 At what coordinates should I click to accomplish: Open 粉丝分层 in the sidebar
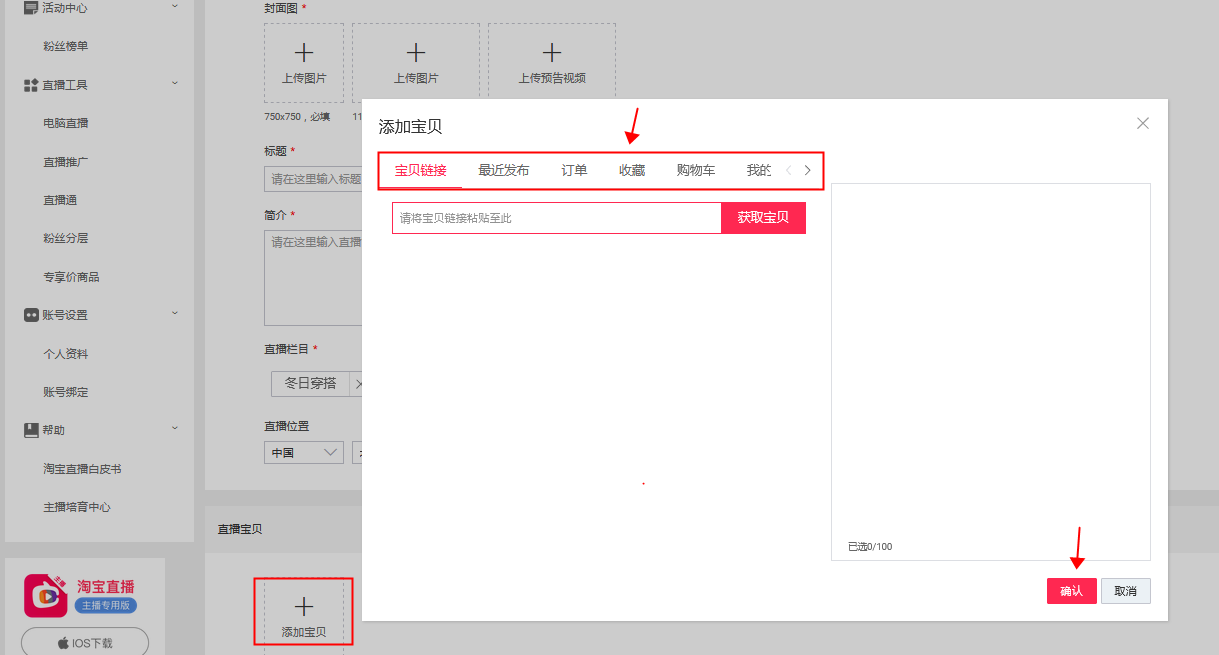click(x=66, y=238)
